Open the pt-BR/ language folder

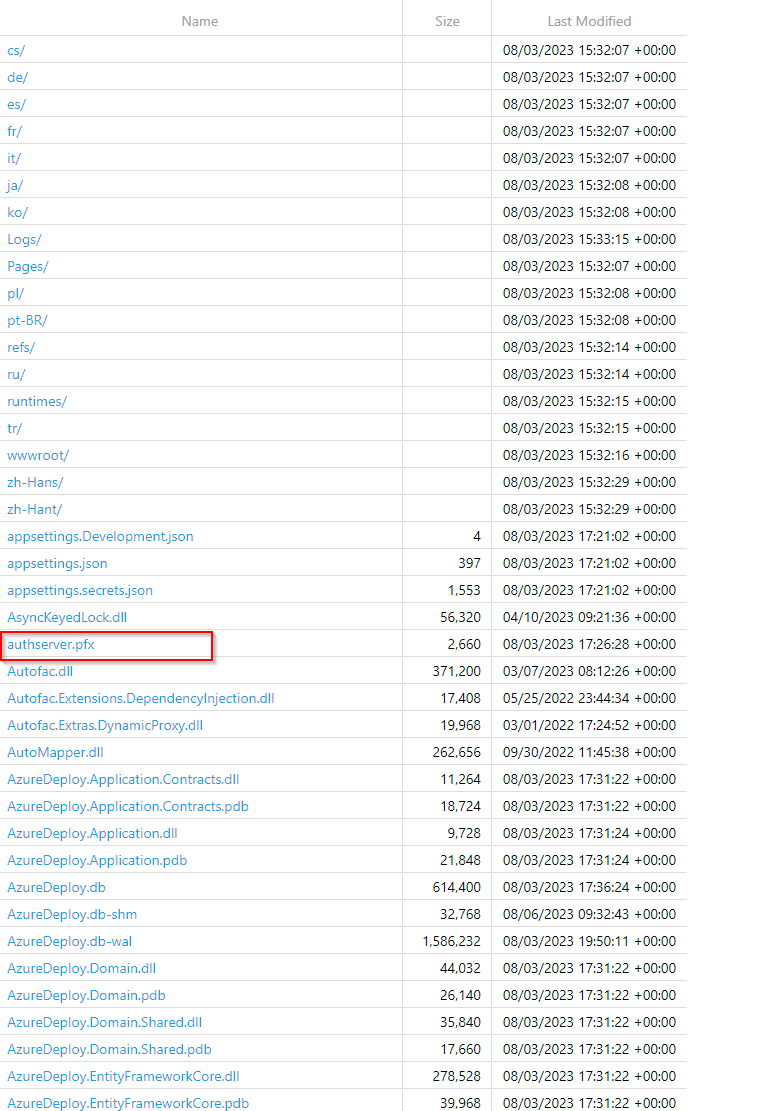point(27,320)
